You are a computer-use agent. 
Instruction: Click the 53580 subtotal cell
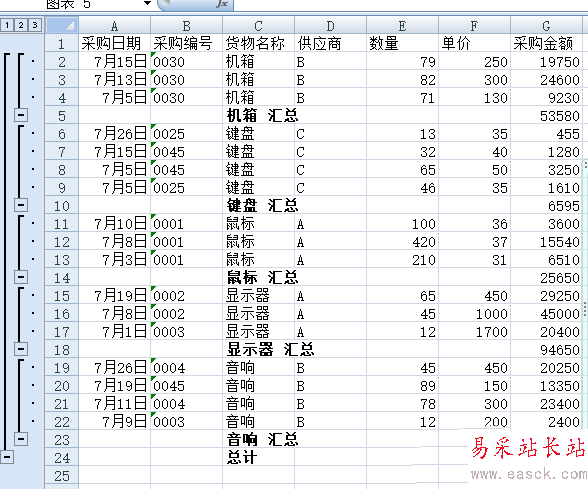pyautogui.click(x=546, y=116)
